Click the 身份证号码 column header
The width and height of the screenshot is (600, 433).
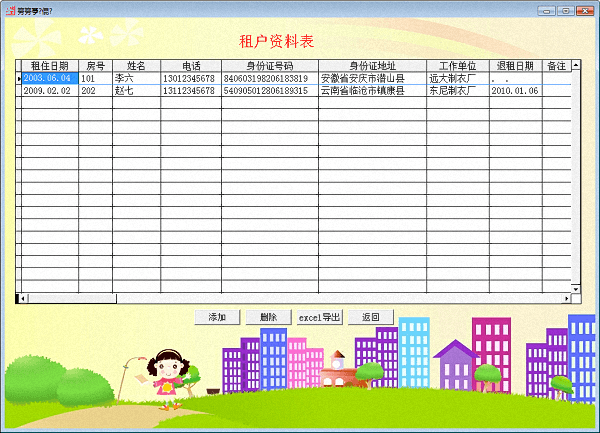coord(270,66)
